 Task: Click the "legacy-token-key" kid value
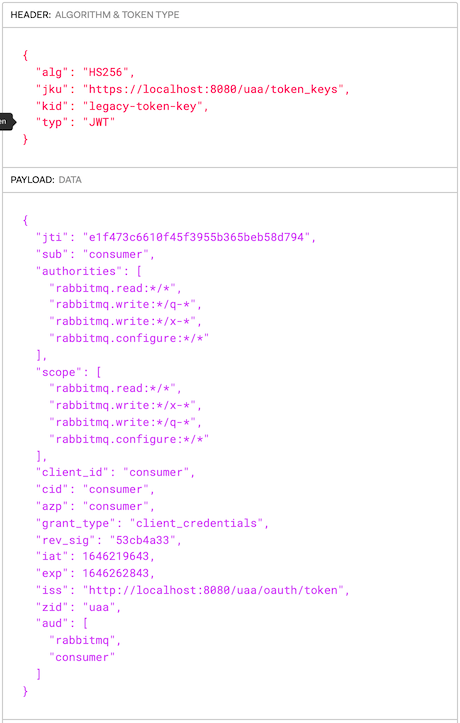(x=142, y=106)
